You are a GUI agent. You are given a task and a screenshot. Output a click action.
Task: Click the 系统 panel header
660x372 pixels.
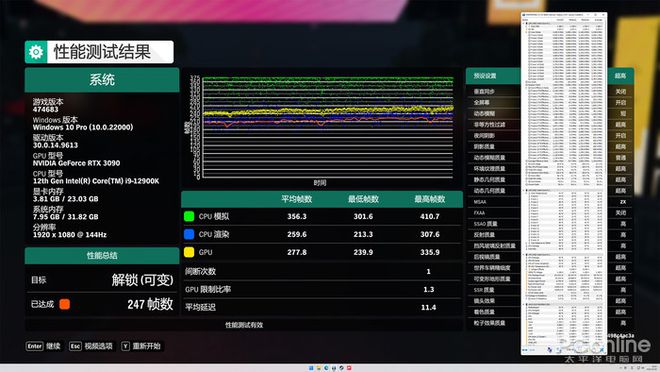point(102,80)
